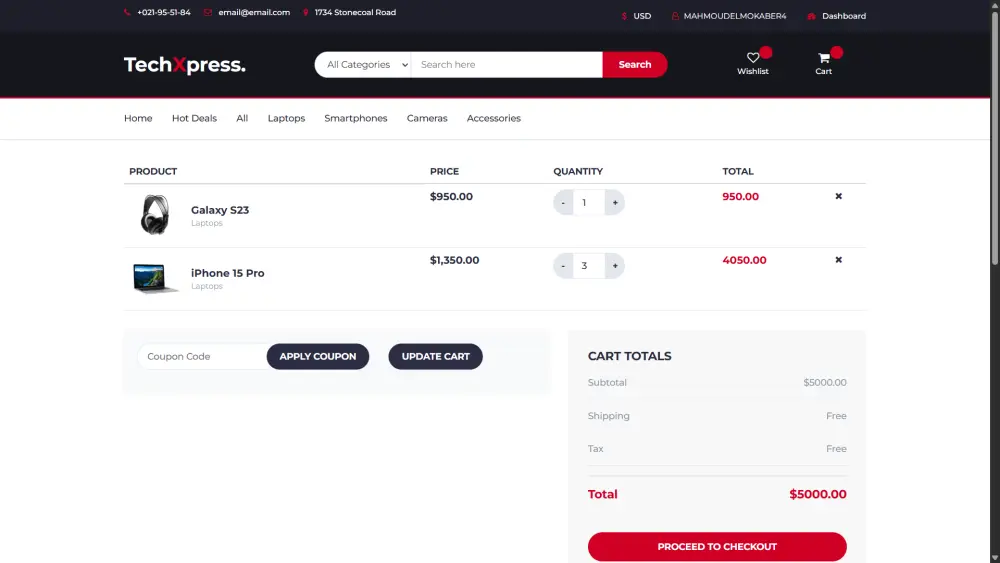Viewport: 1000px width, 563px height.
Task: Click the dollar icon next to USD
Action: (x=624, y=16)
